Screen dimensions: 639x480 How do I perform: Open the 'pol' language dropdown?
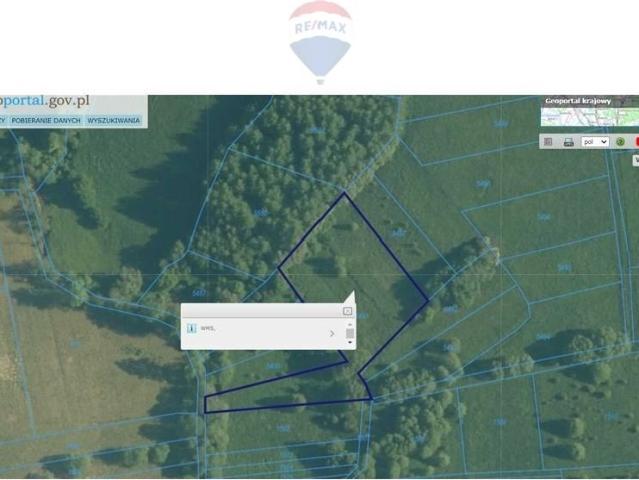pyautogui.click(x=595, y=142)
